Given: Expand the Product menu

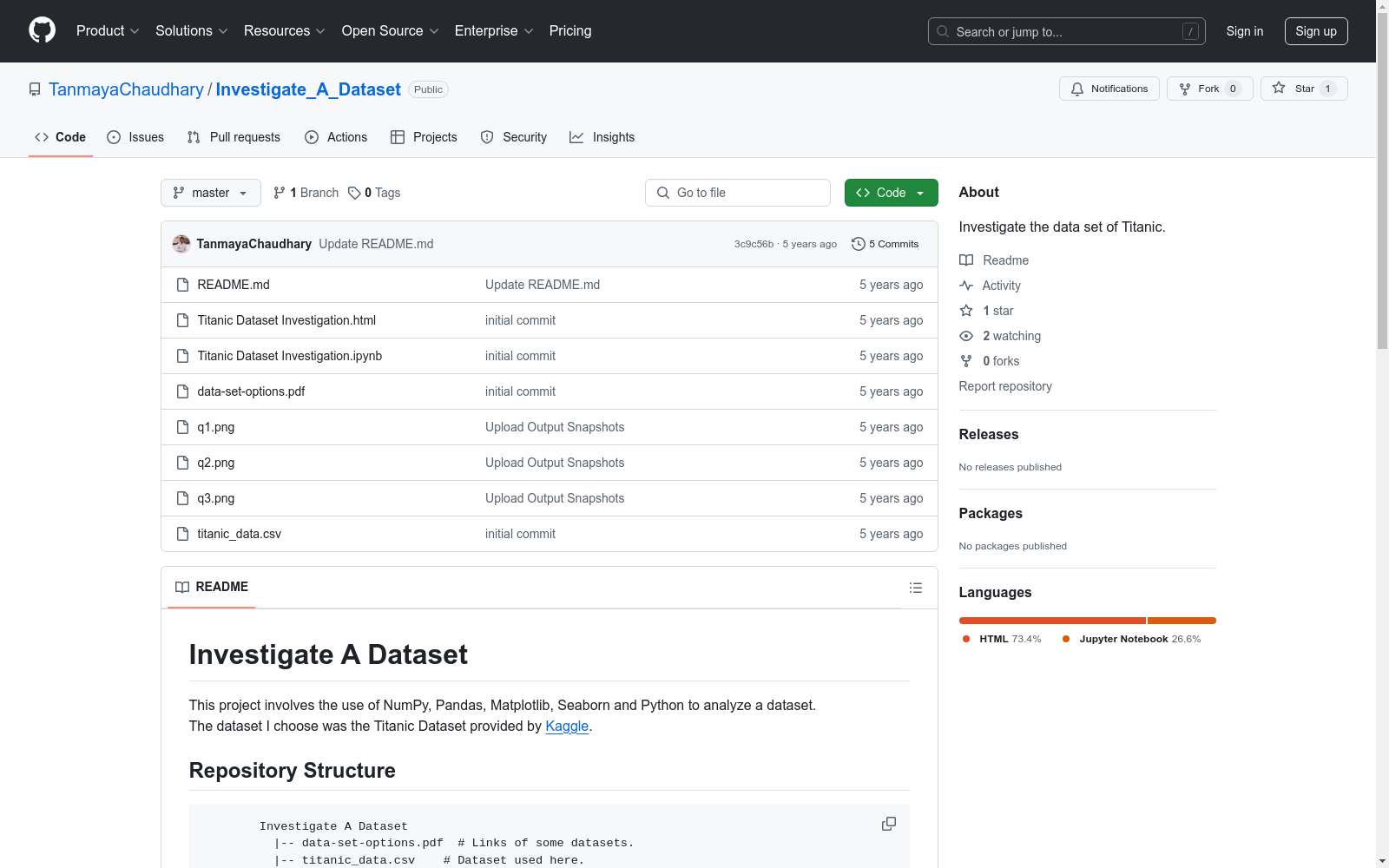Looking at the screenshot, I should 108,31.
